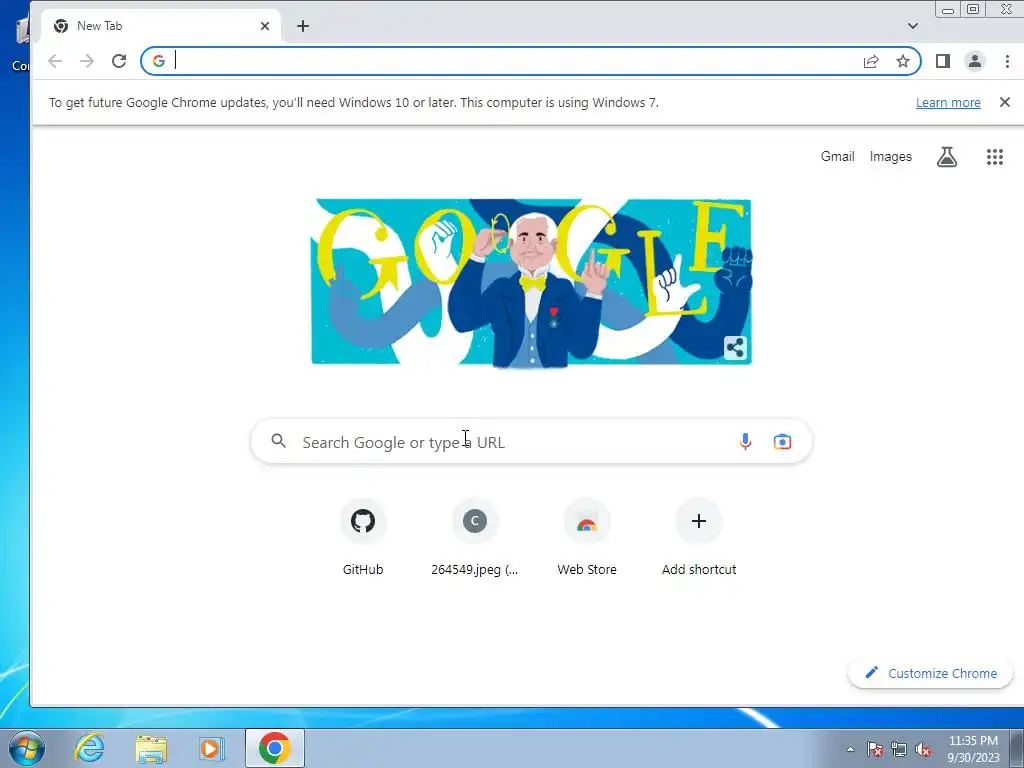This screenshot has height=768, width=1024.
Task: Go forward using the forward arrow
Action: (86, 61)
